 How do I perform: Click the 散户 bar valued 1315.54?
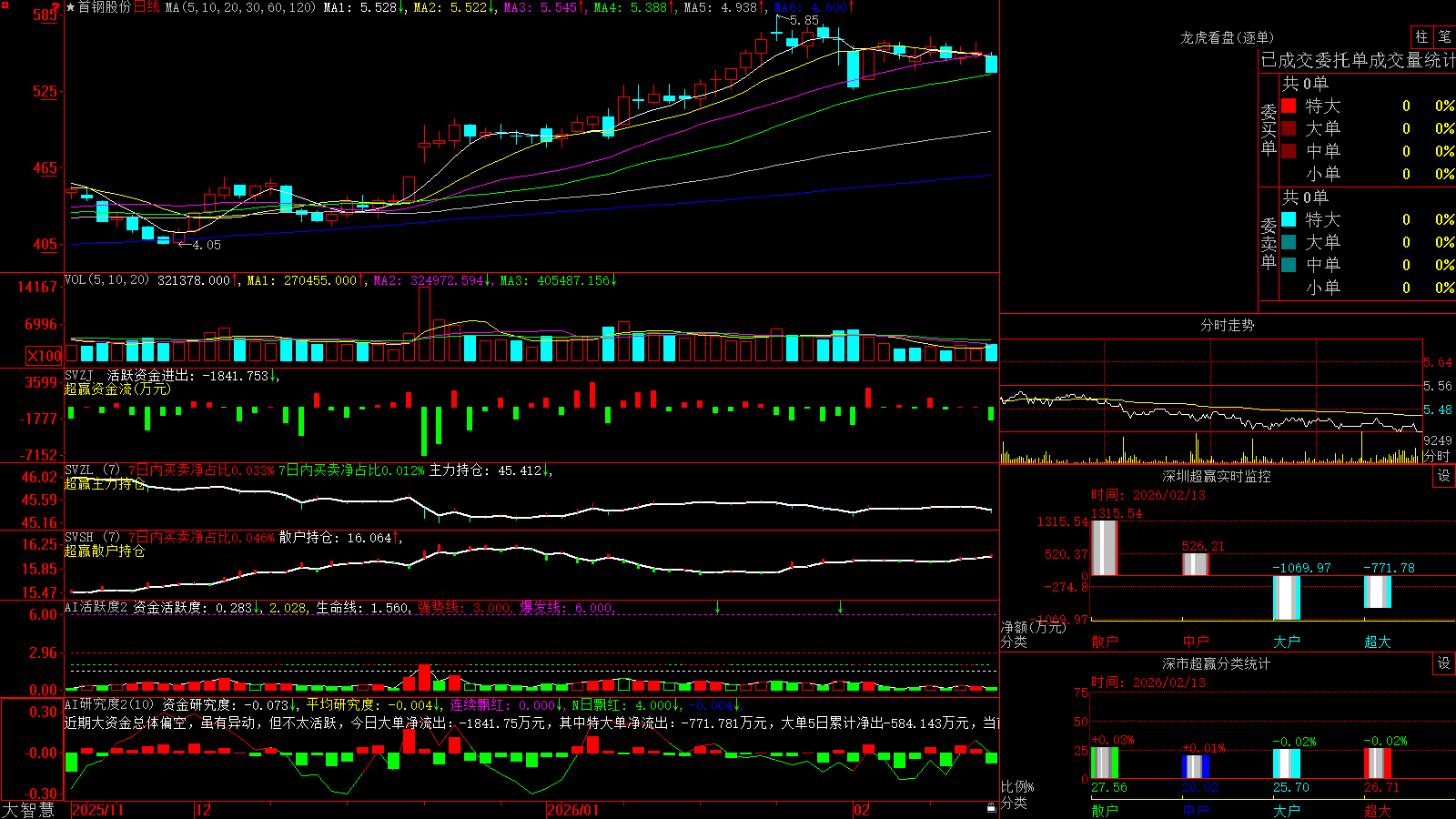point(1104,547)
